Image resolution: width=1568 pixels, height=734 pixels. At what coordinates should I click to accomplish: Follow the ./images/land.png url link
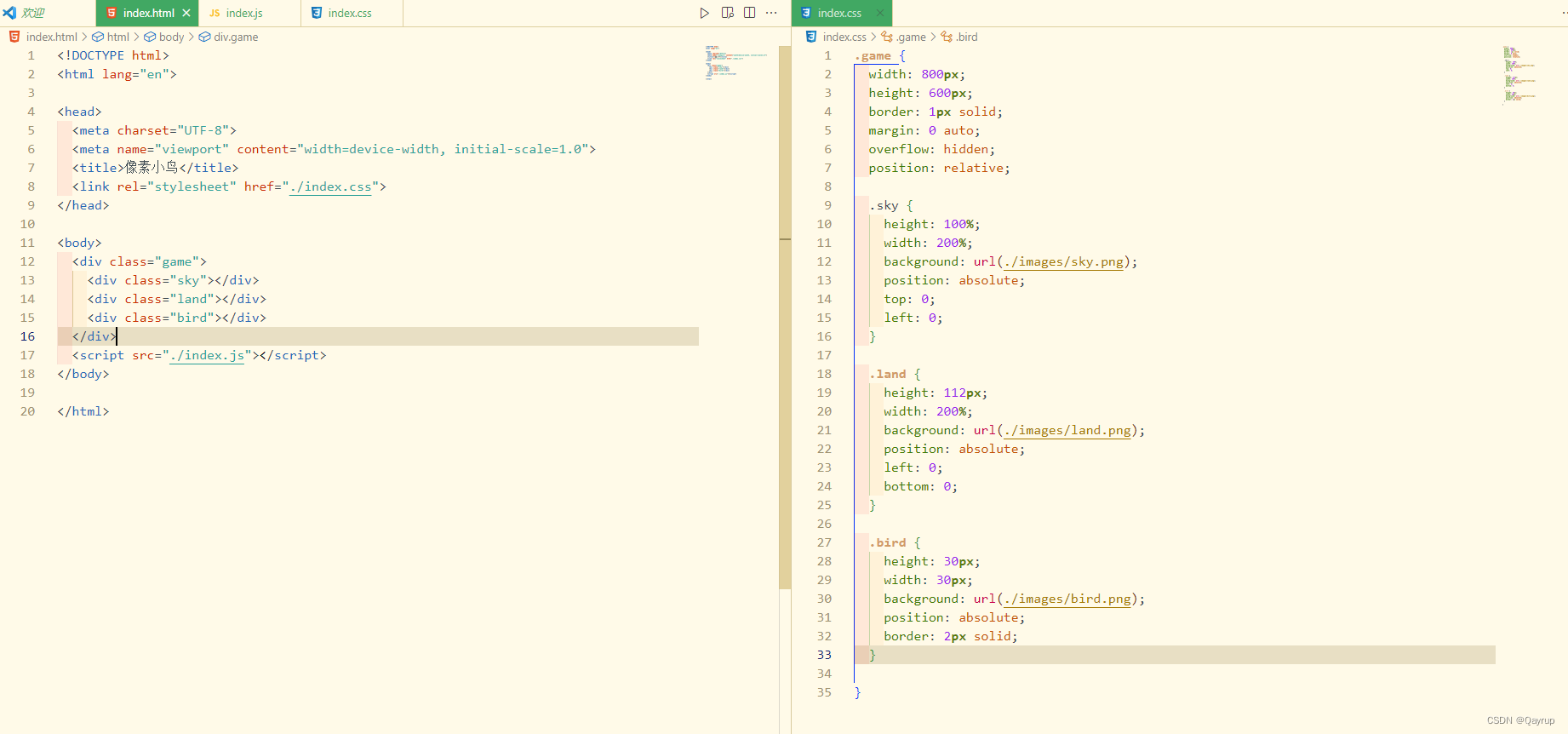(x=1067, y=430)
